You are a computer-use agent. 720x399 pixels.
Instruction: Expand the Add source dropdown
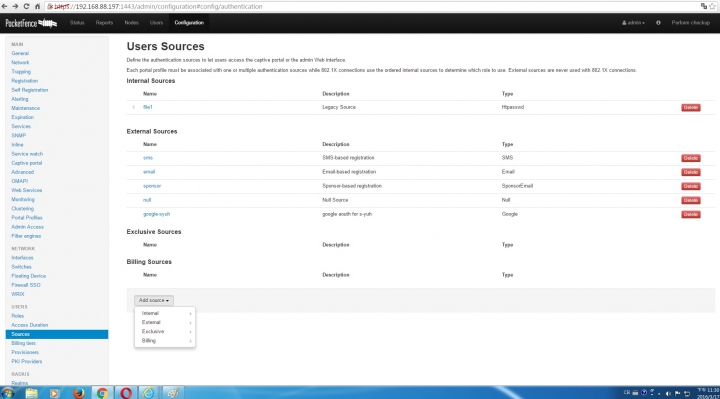coord(154,300)
